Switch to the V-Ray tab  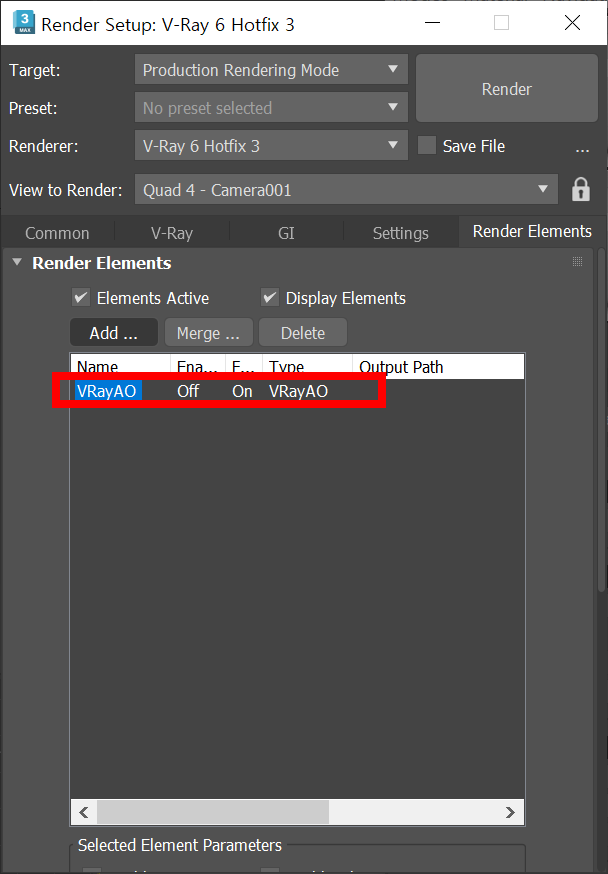pos(172,233)
